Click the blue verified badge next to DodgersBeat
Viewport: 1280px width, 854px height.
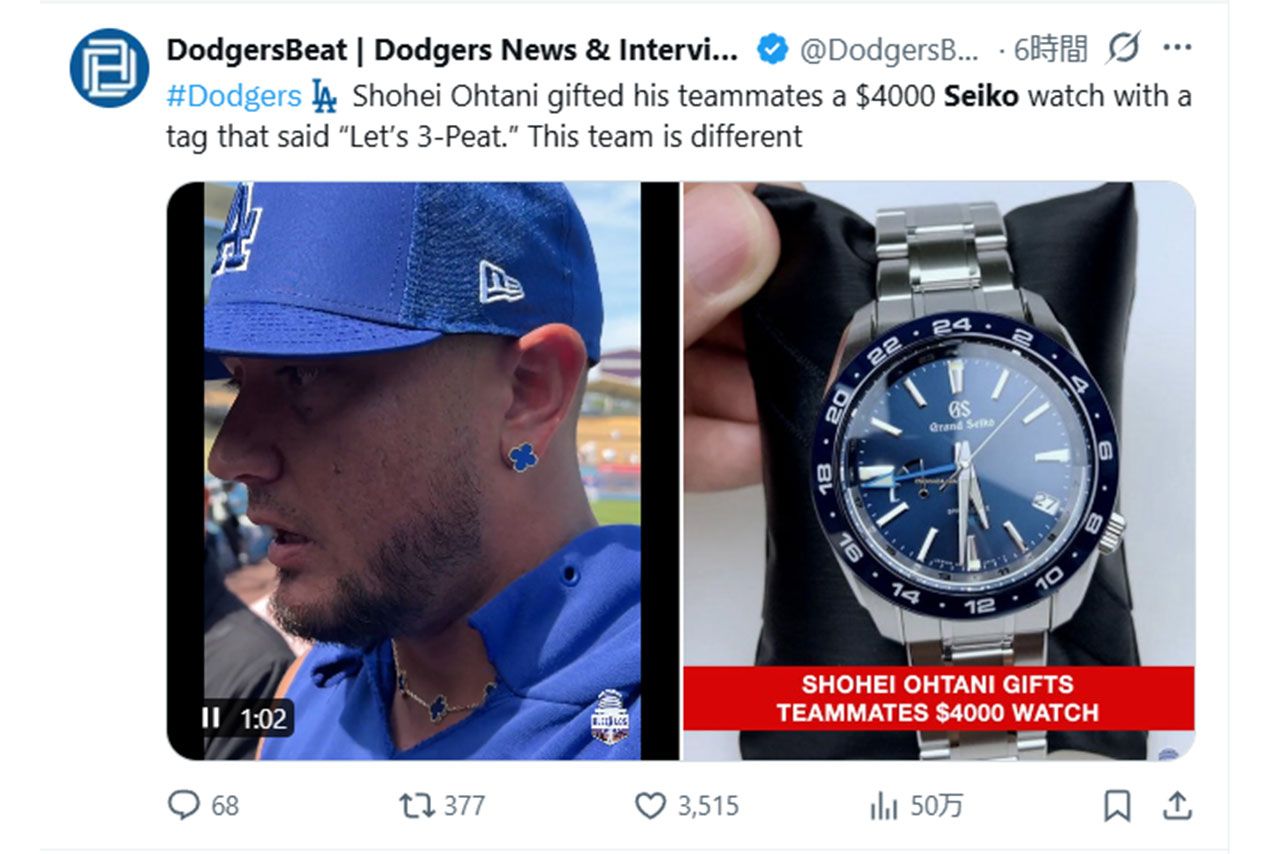tap(773, 46)
